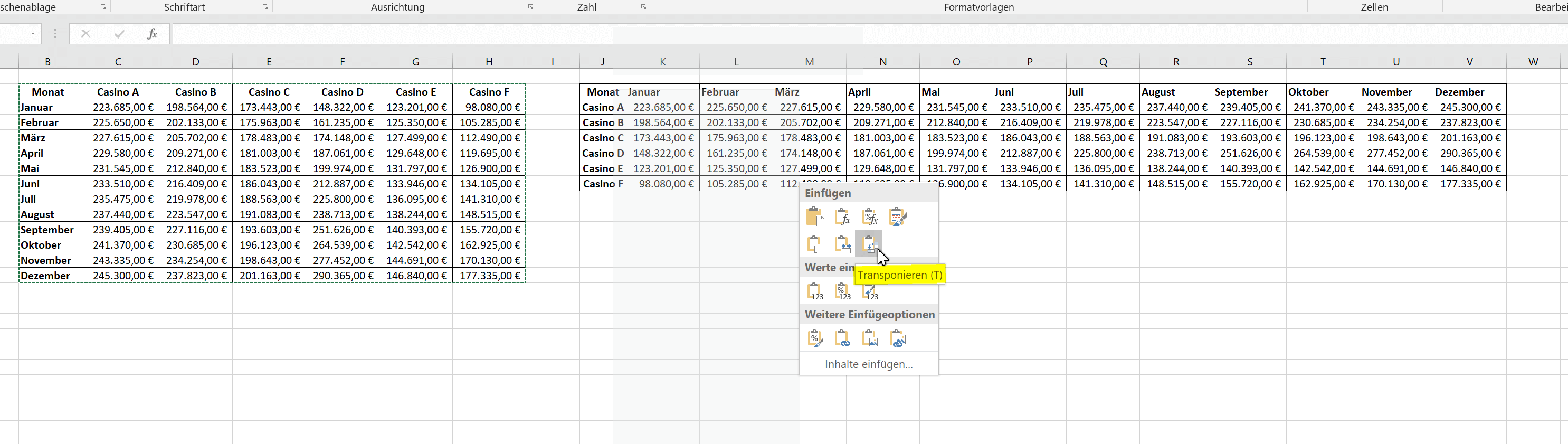Select the 'Casino F' header cell in left table
Image resolution: width=1568 pixels, height=444 pixels.
pos(489,92)
